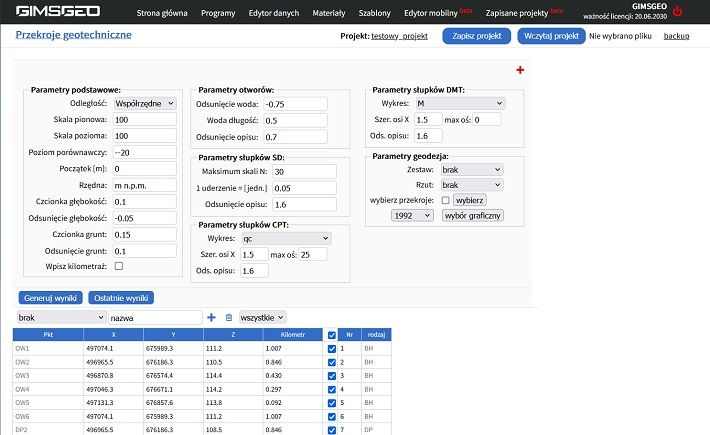Click the Kilometr column header
Viewport: 710px width, 435px height.
coord(293,335)
